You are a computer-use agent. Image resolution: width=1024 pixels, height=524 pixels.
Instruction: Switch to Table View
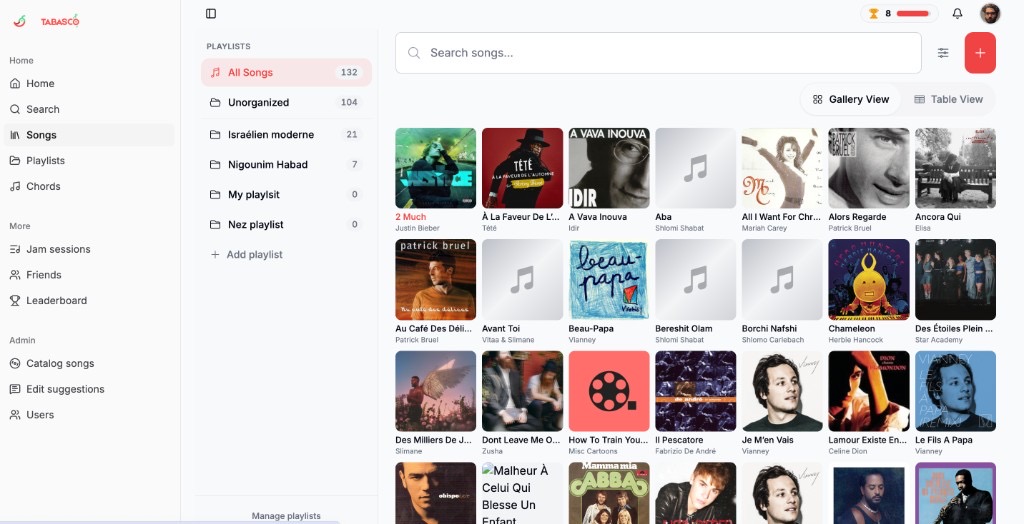[948, 99]
